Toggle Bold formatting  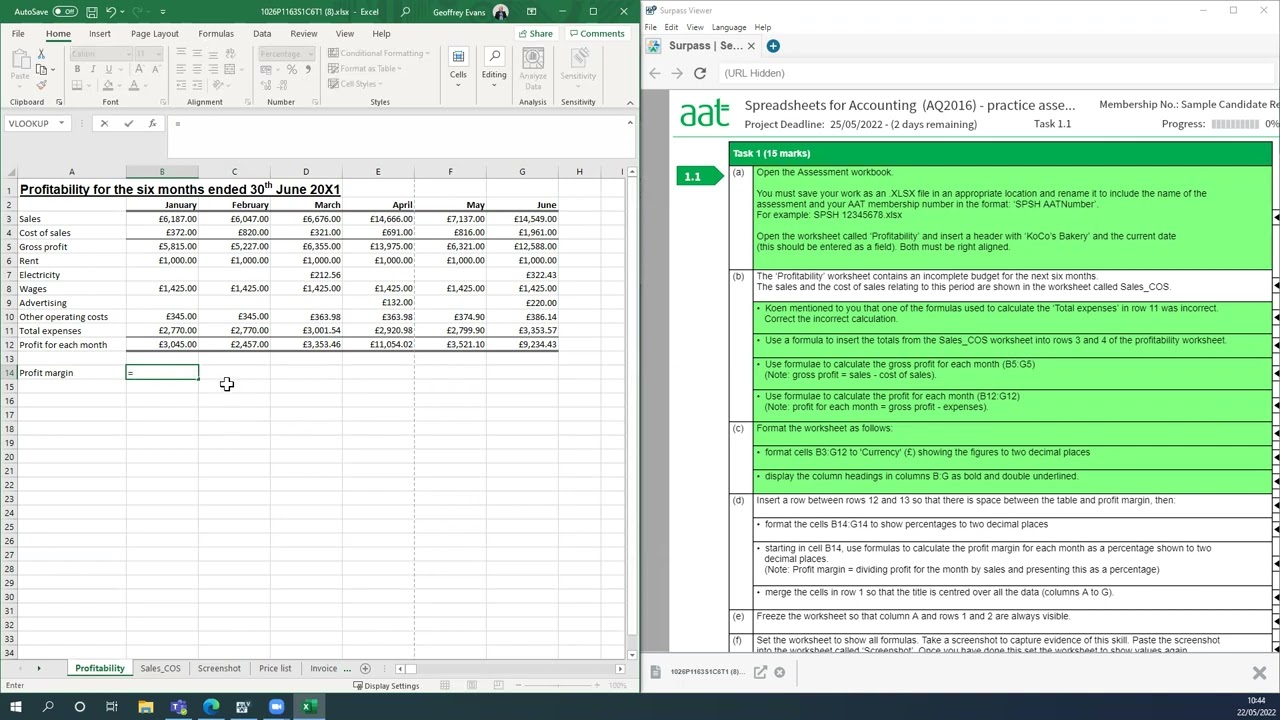coord(77,69)
